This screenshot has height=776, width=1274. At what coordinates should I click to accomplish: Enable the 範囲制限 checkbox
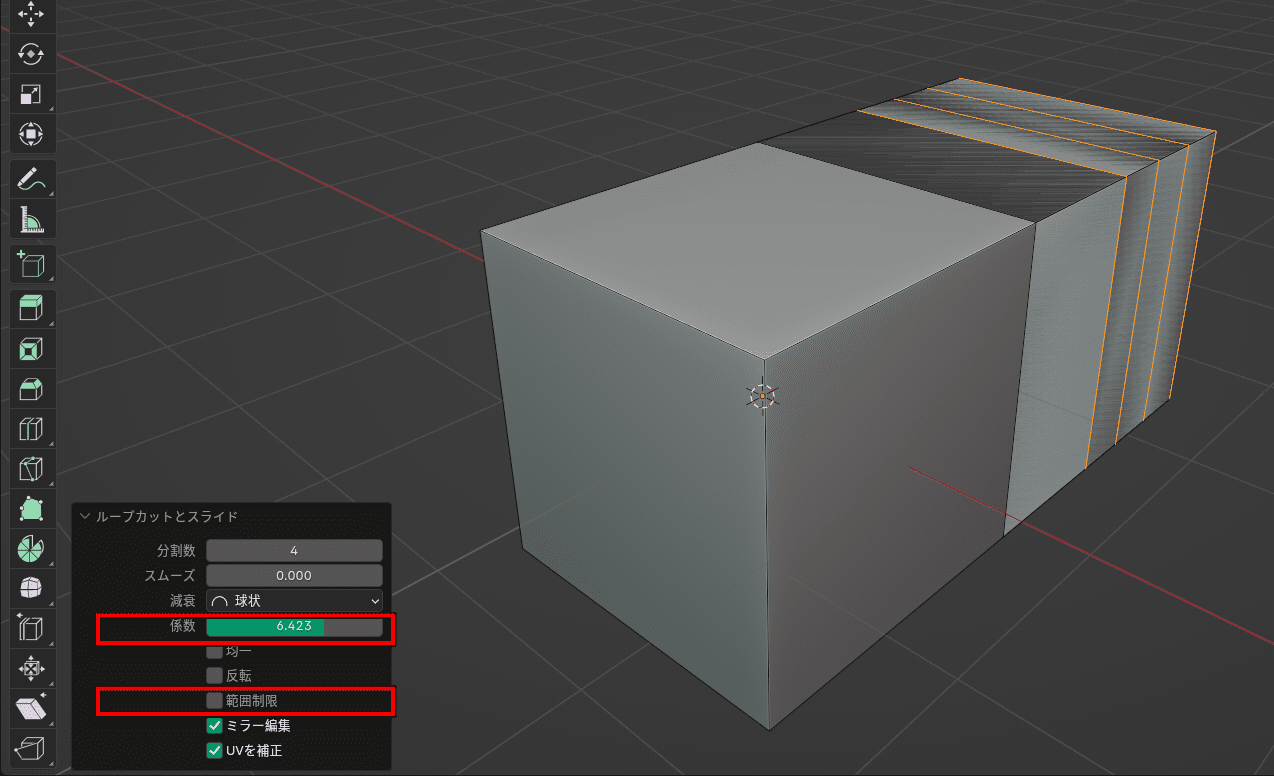(x=214, y=701)
